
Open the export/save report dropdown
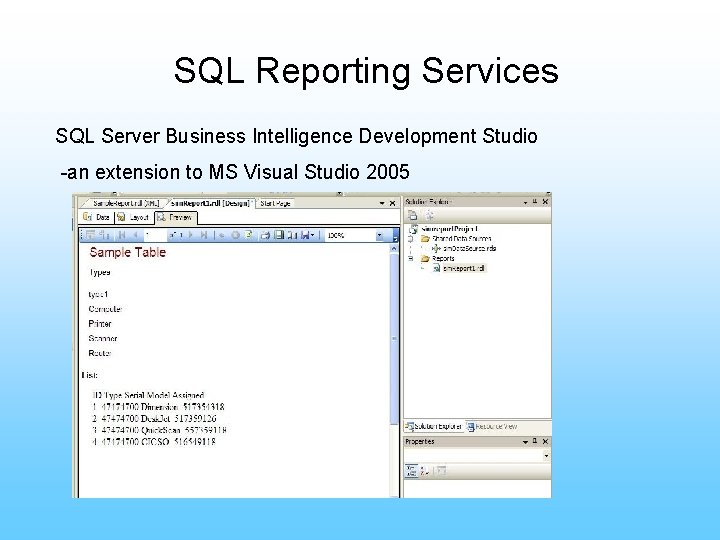308,235
